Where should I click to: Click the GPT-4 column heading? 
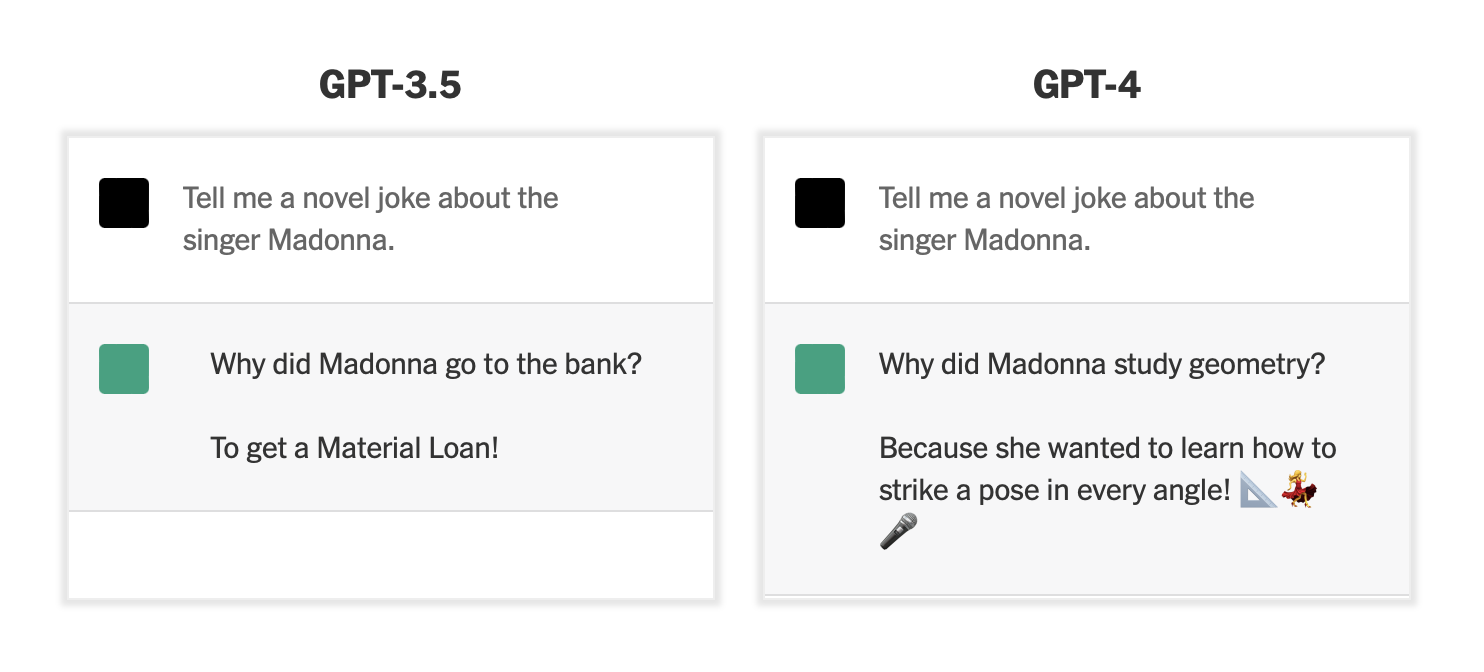tap(1086, 86)
